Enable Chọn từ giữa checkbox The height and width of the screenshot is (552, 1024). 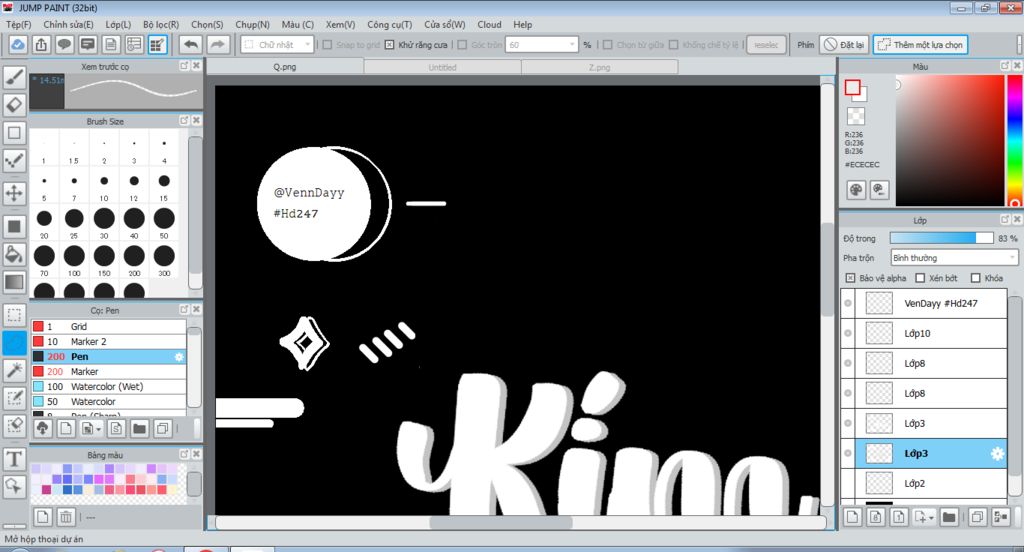[607, 45]
